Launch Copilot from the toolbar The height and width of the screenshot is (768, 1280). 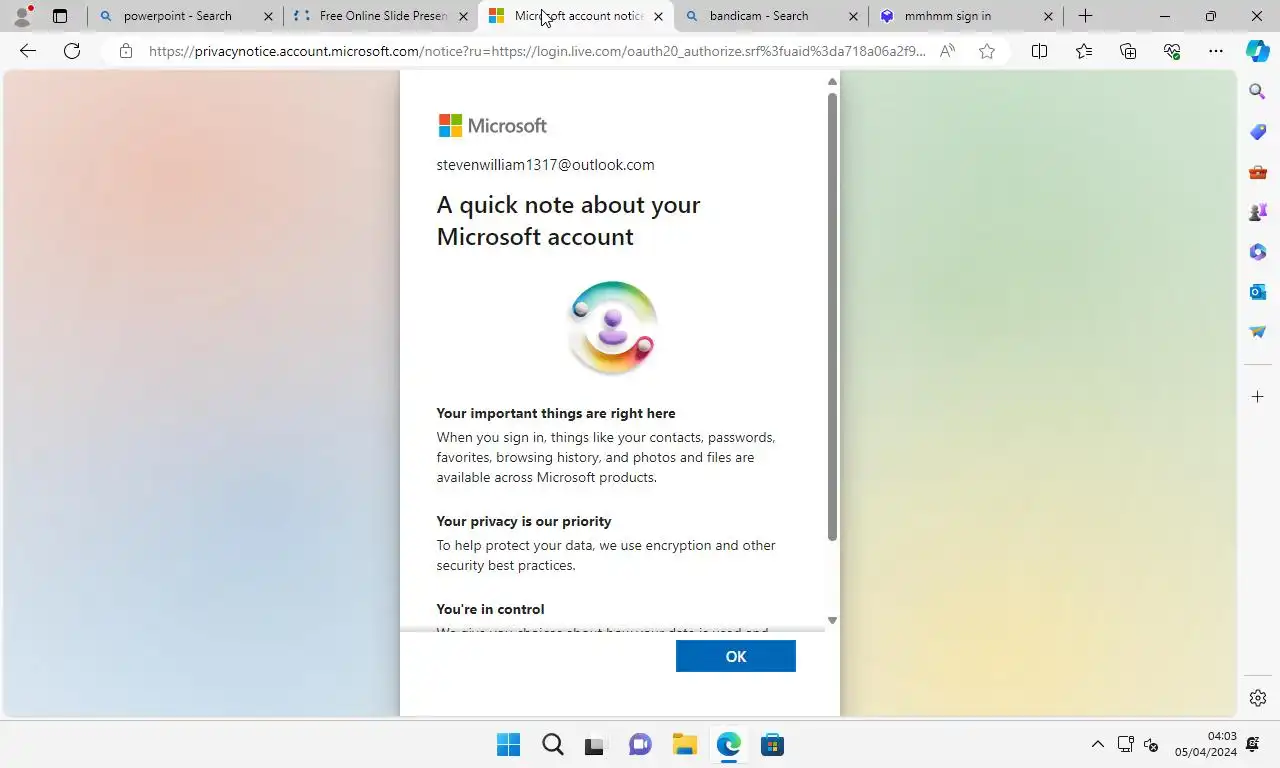(x=1257, y=51)
